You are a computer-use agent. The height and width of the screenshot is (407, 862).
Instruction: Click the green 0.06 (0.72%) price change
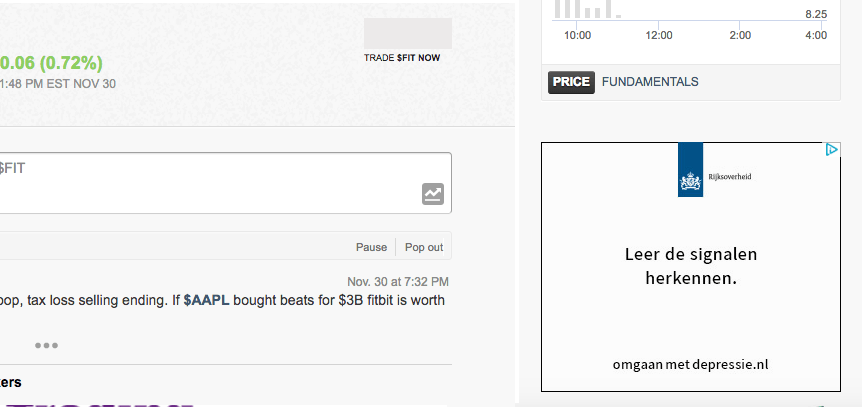tap(51, 64)
